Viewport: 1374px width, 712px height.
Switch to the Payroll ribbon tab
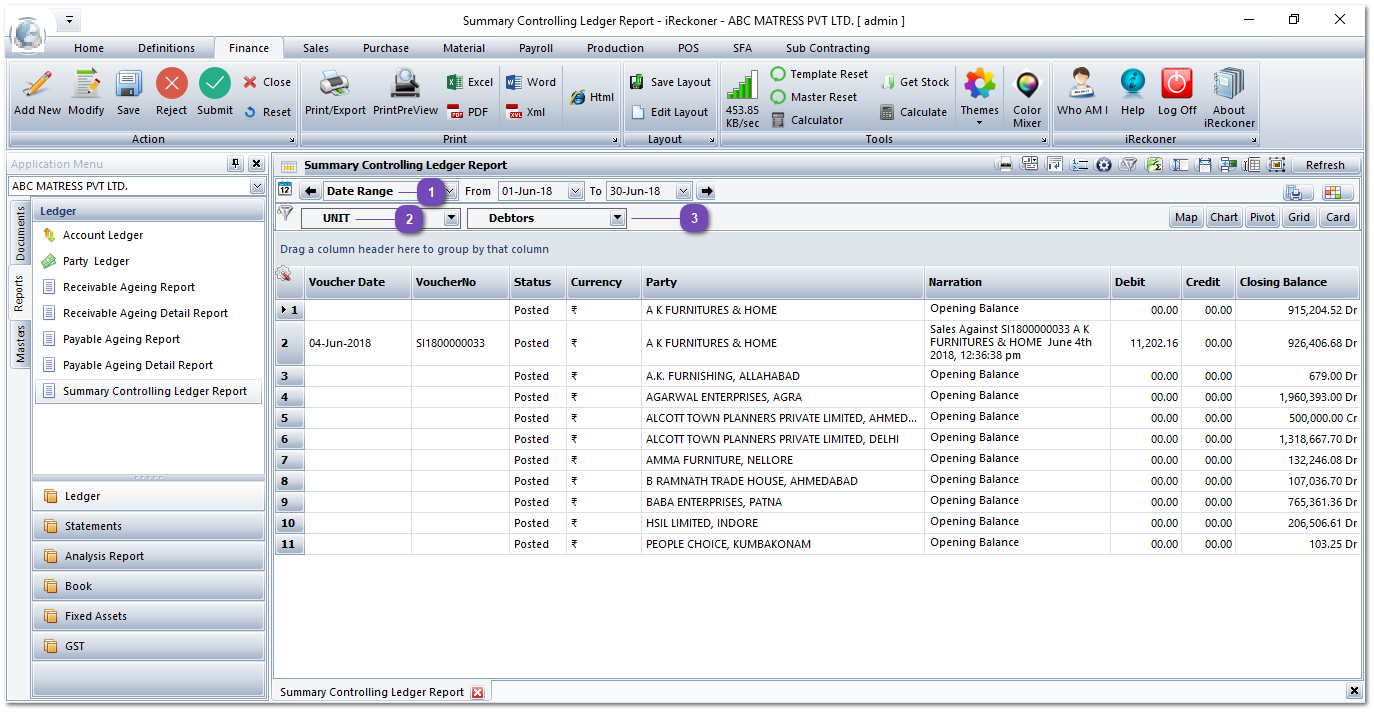click(x=535, y=47)
